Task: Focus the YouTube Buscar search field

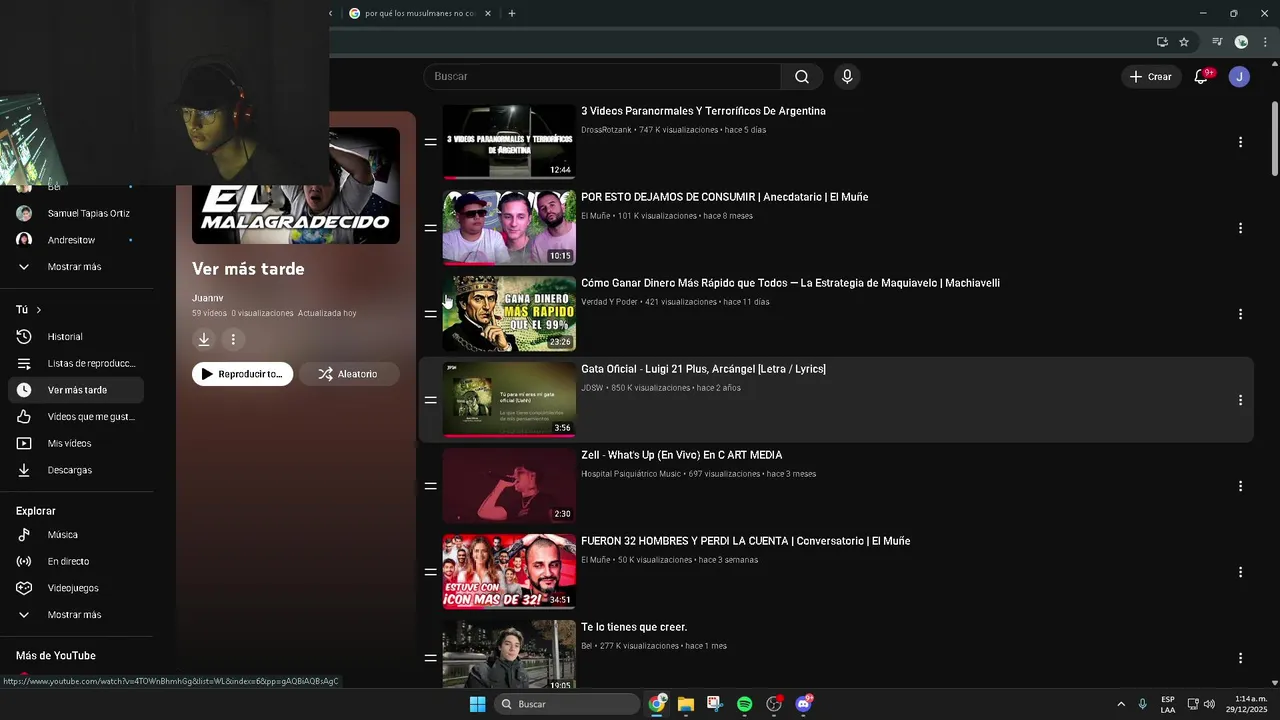Action: coord(602,77)
